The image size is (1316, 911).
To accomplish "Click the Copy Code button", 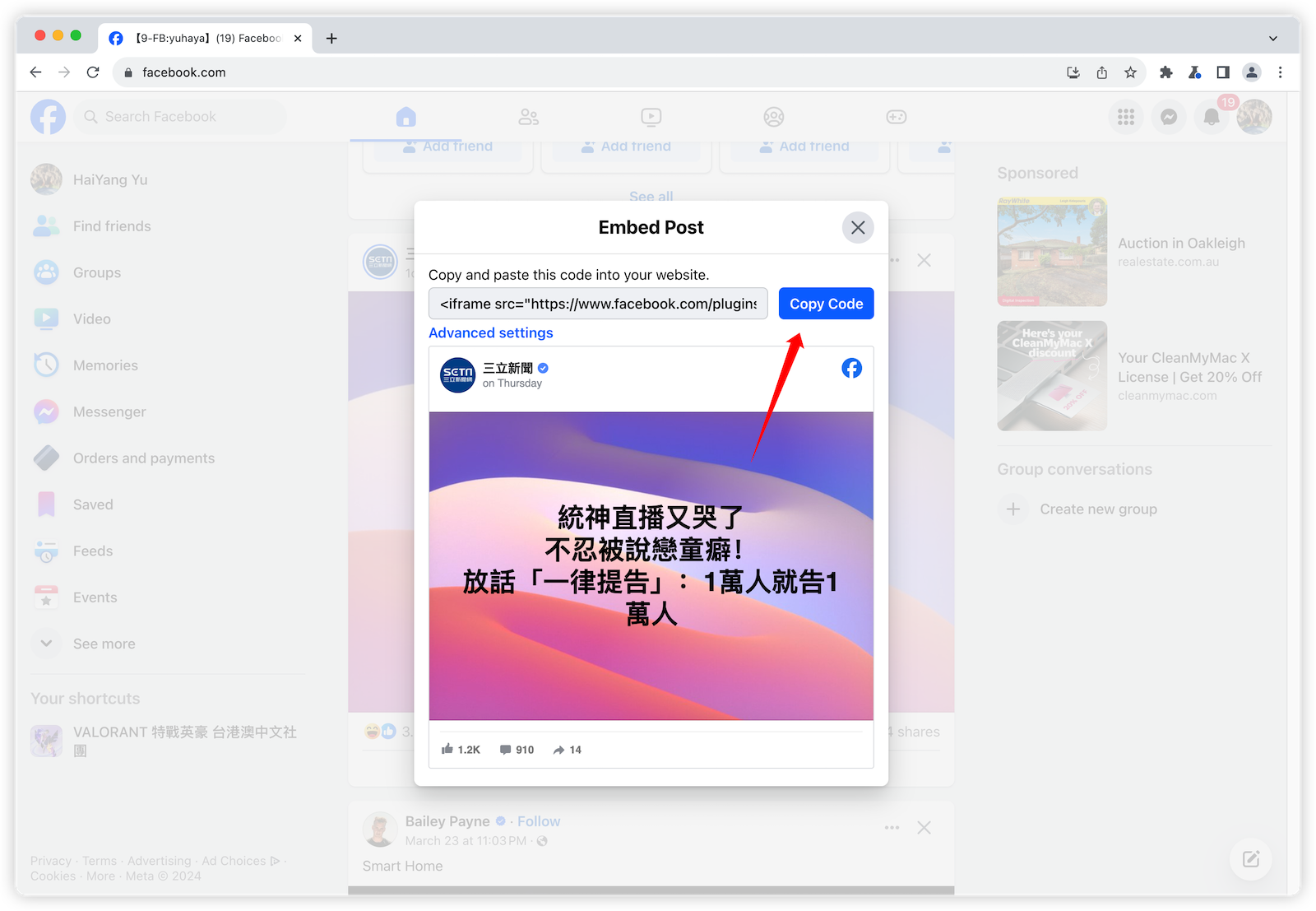I will tap(826, 304).
